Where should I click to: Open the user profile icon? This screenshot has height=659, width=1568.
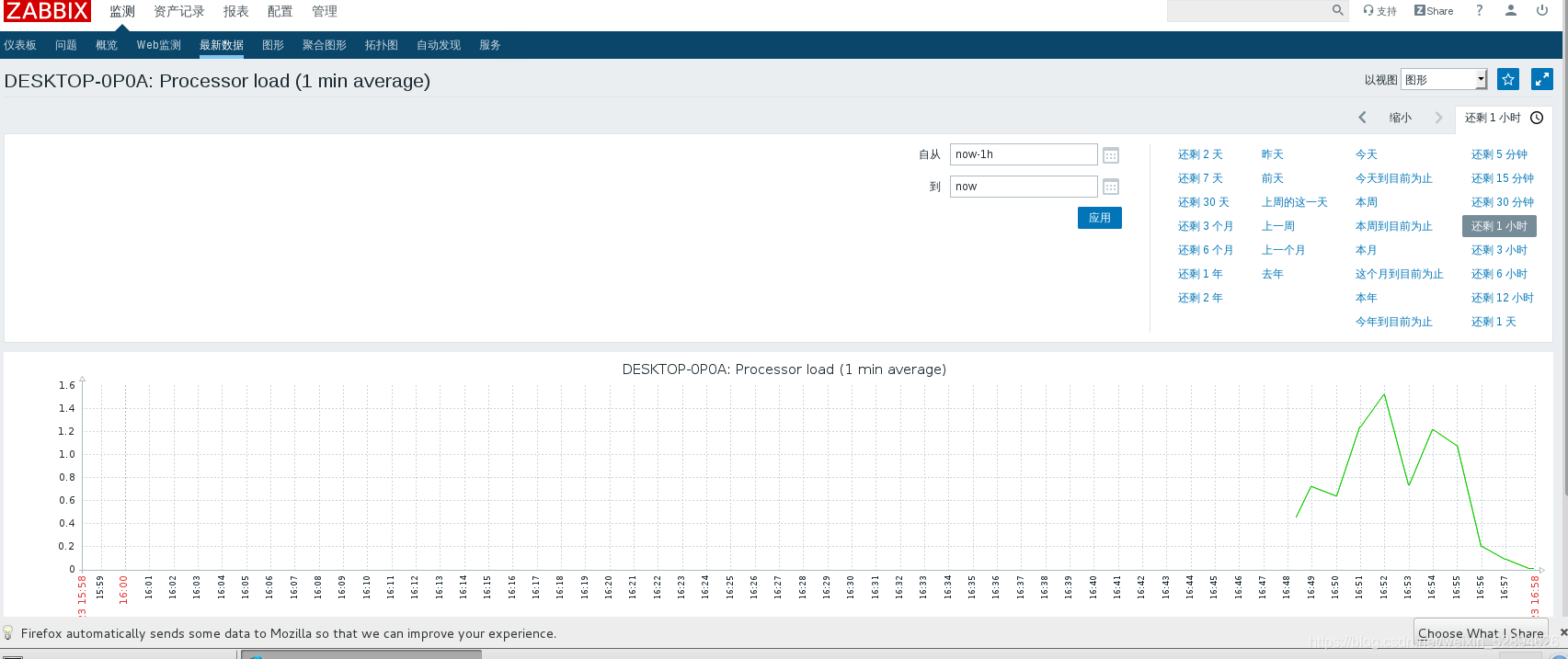(1511, 10)
